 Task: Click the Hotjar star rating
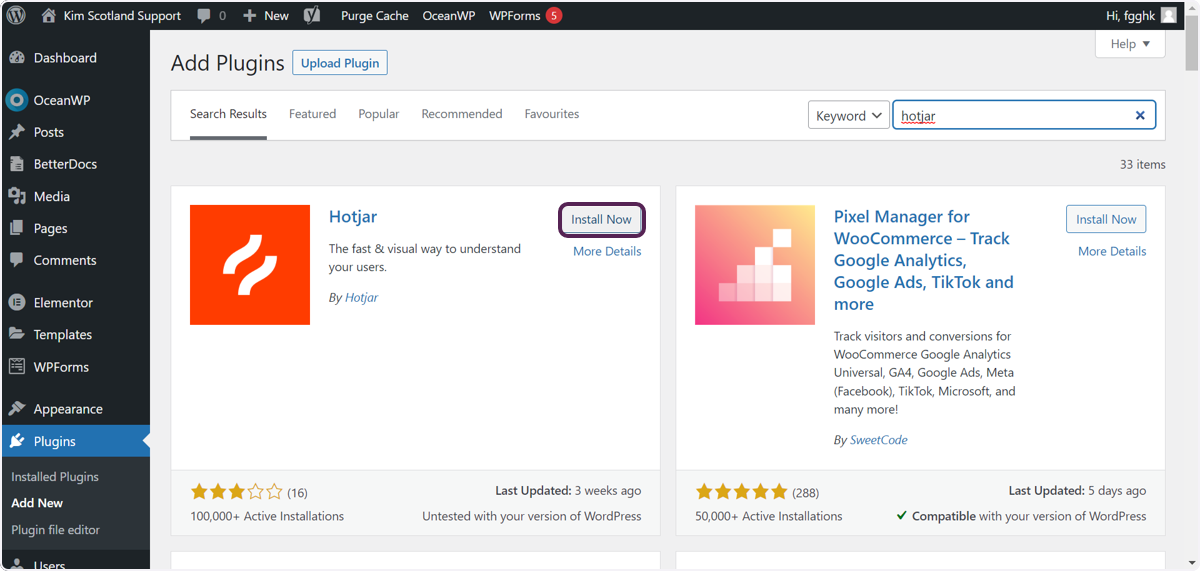[x=236, y=492]
